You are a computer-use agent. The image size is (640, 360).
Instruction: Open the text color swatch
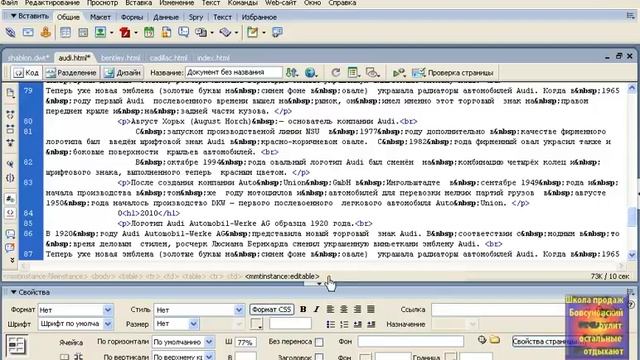pos(256,324)
